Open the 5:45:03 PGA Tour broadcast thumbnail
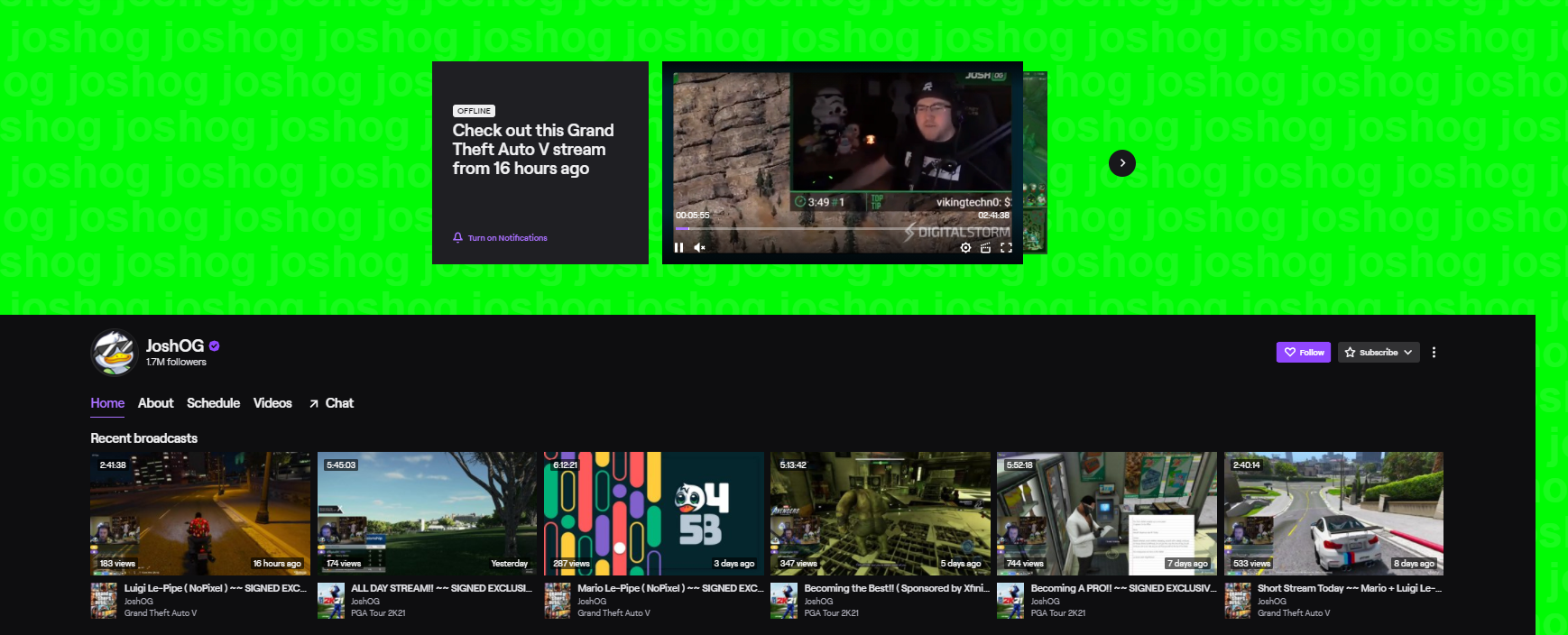The width and height of the screenshot is (1568, 635). click(x=427, y=513)
